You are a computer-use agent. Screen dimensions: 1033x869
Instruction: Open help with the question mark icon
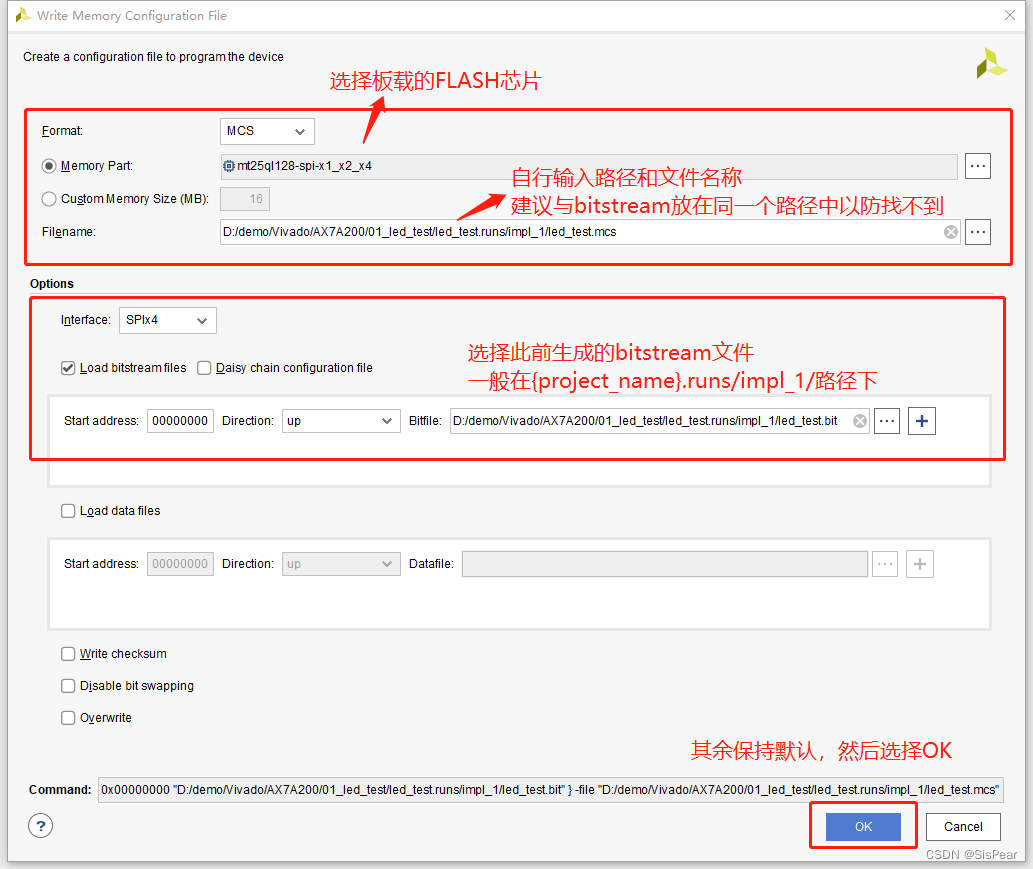click(38, 826)
